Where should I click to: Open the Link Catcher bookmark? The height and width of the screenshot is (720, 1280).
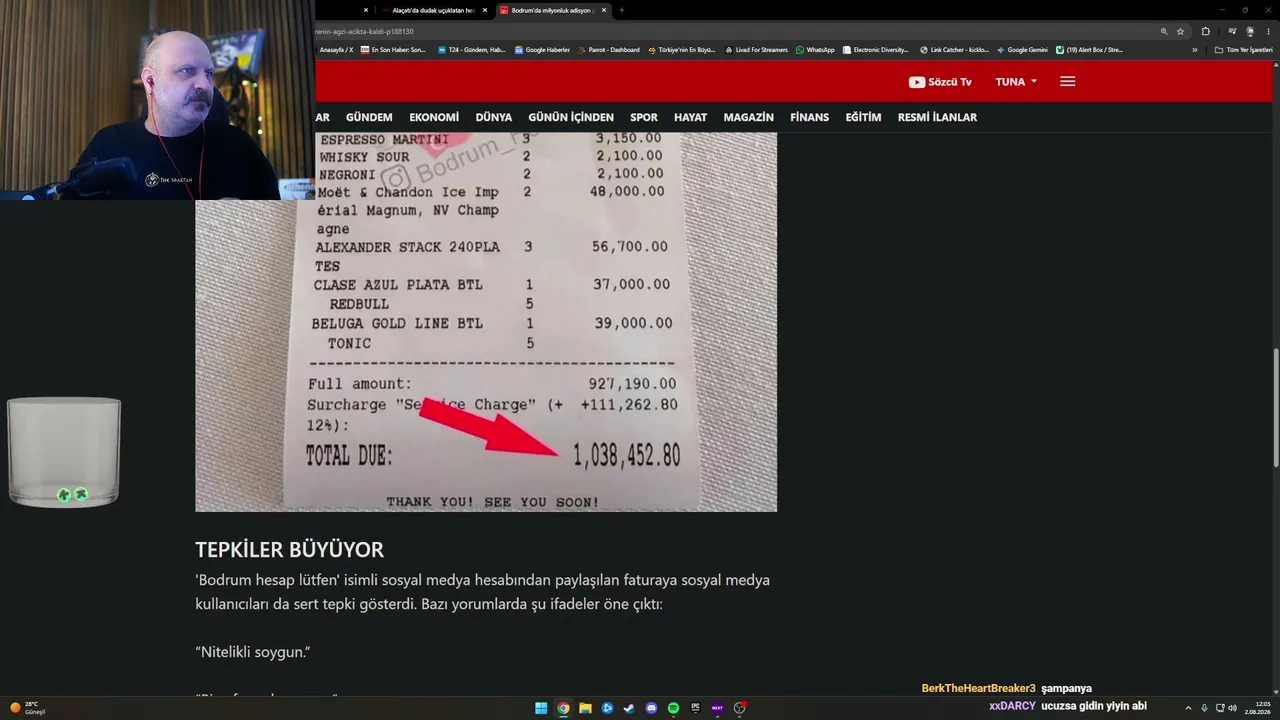click(x=954, y=50)
